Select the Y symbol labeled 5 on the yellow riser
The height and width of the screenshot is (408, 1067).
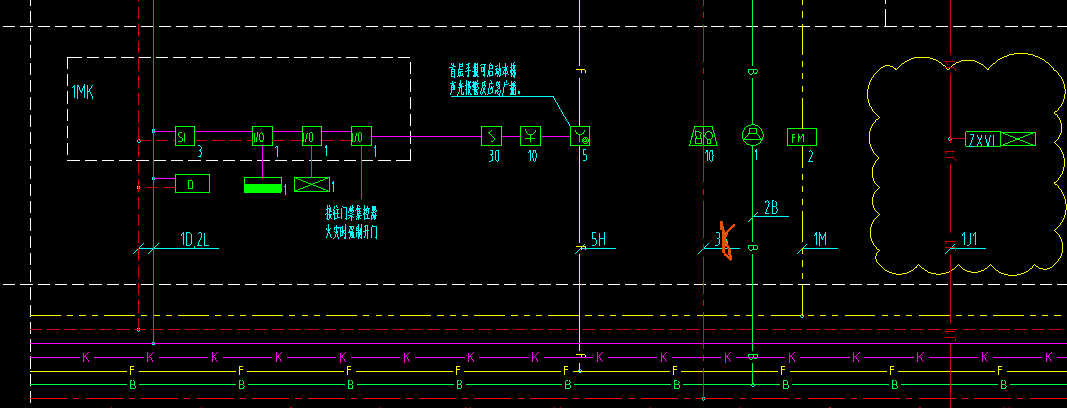[x=580, y=136]
